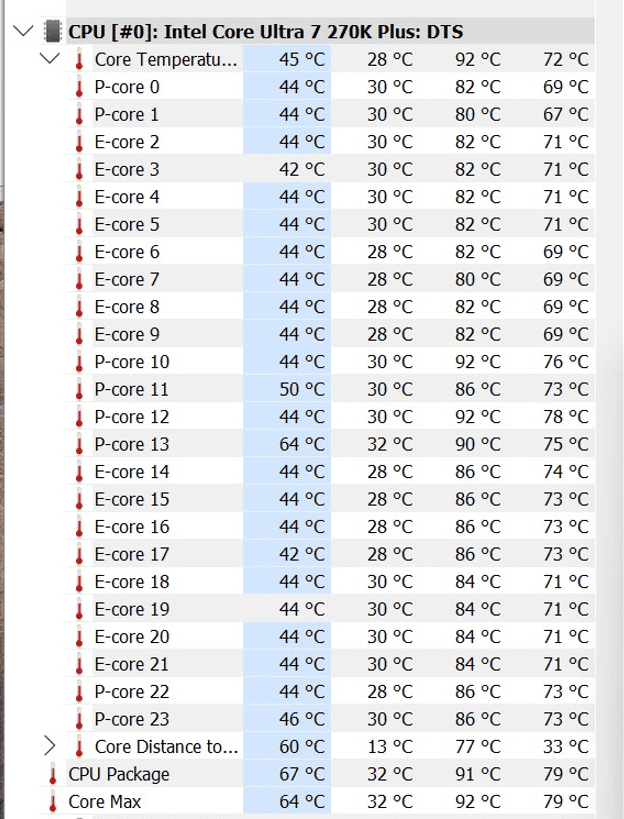Viewport: 624px width, 819px height.
Task: Select the E-core 19 sensor label
Action: point(132,609)
